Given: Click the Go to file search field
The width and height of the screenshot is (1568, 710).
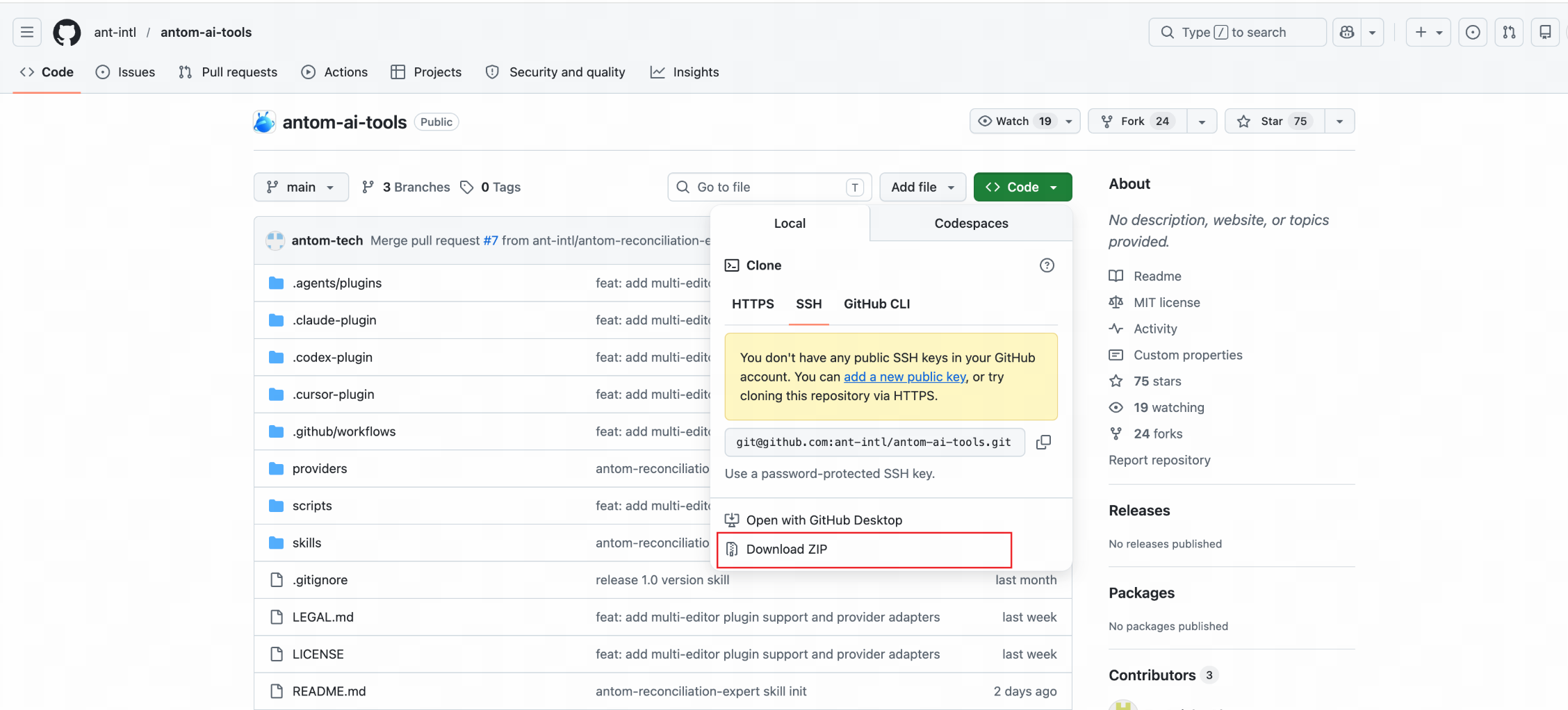Looking at the screenshot, I should 769,187.
